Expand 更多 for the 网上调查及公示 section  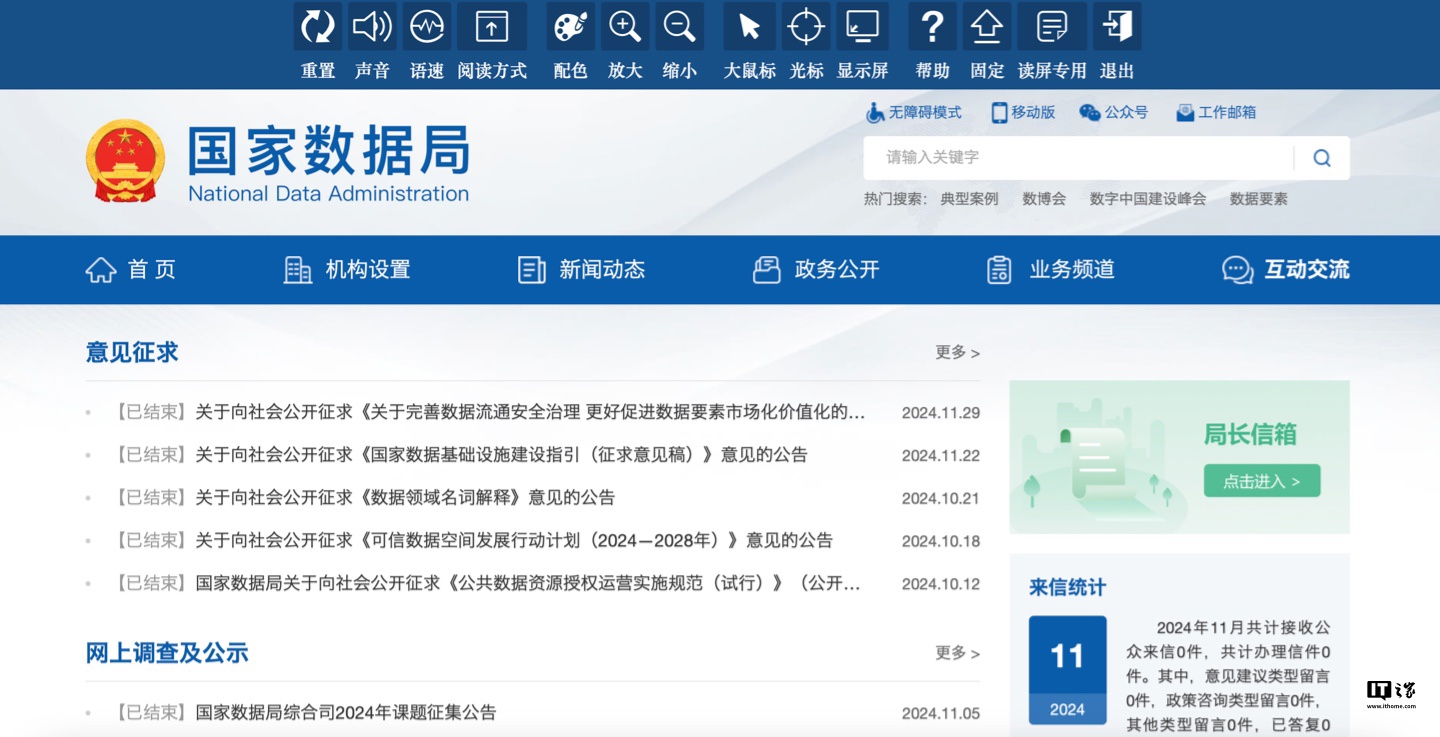(x=957, y=653)
